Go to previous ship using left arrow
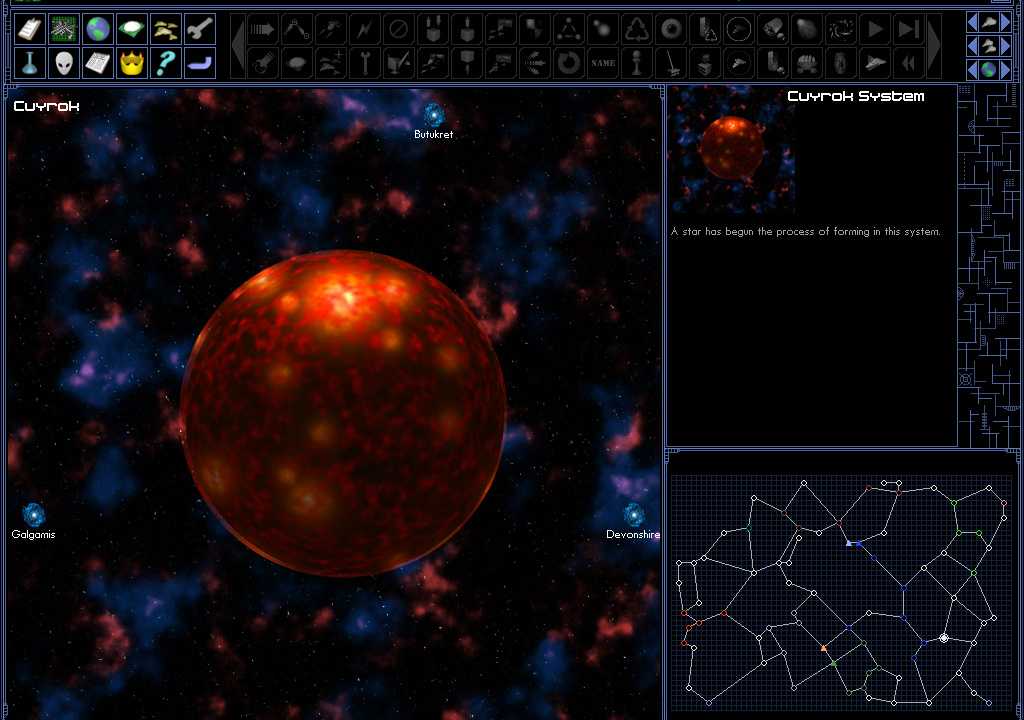 click(972, 22)
